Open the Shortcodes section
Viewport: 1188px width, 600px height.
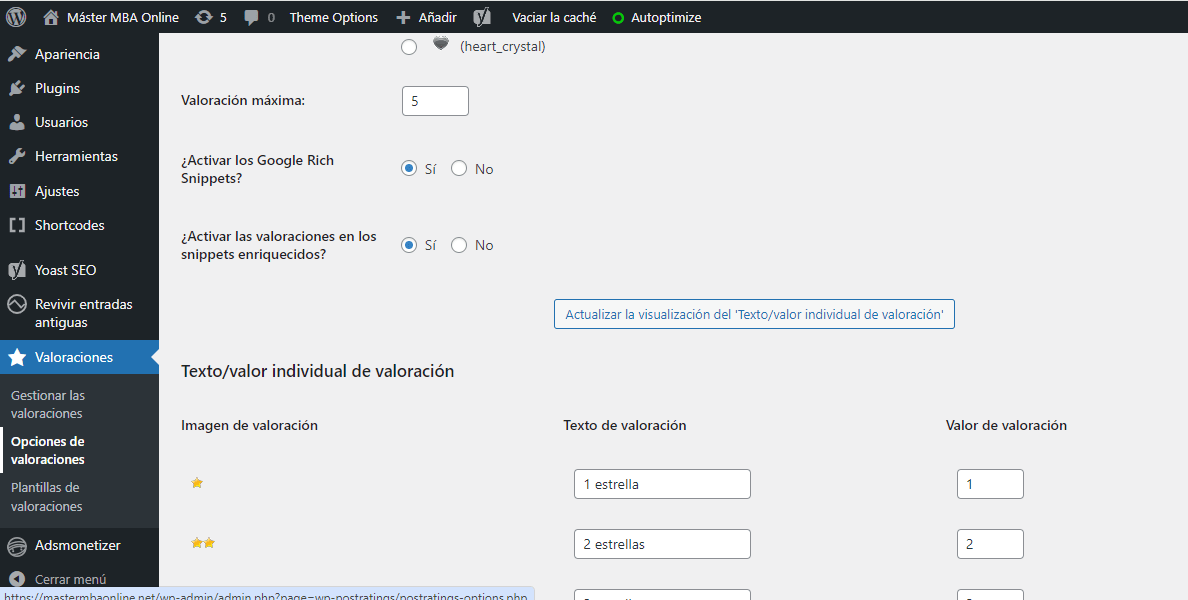69,225
